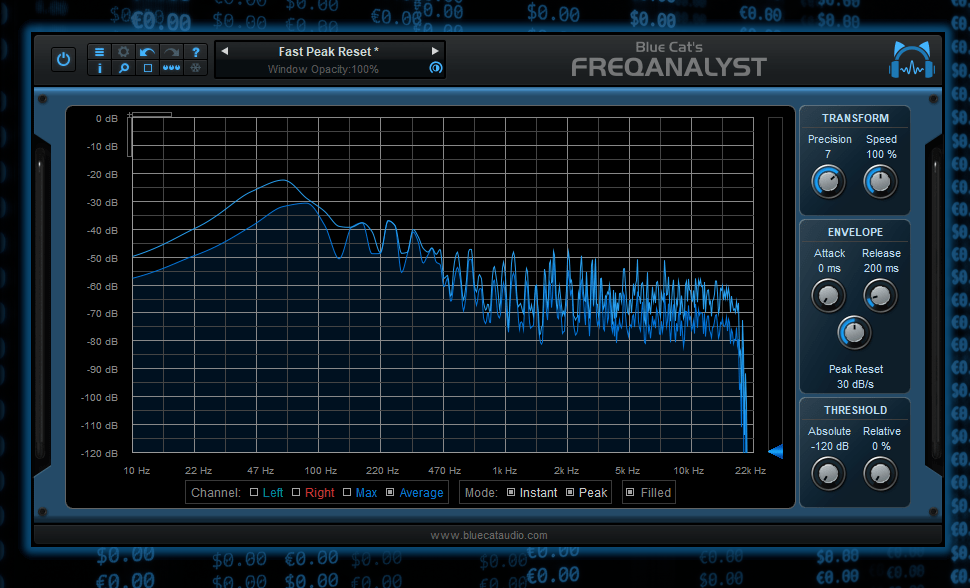Click the FREQANALYST title text
Viewport: 970px width, 588px height.
pyautogui.click(x=669, y=67)
